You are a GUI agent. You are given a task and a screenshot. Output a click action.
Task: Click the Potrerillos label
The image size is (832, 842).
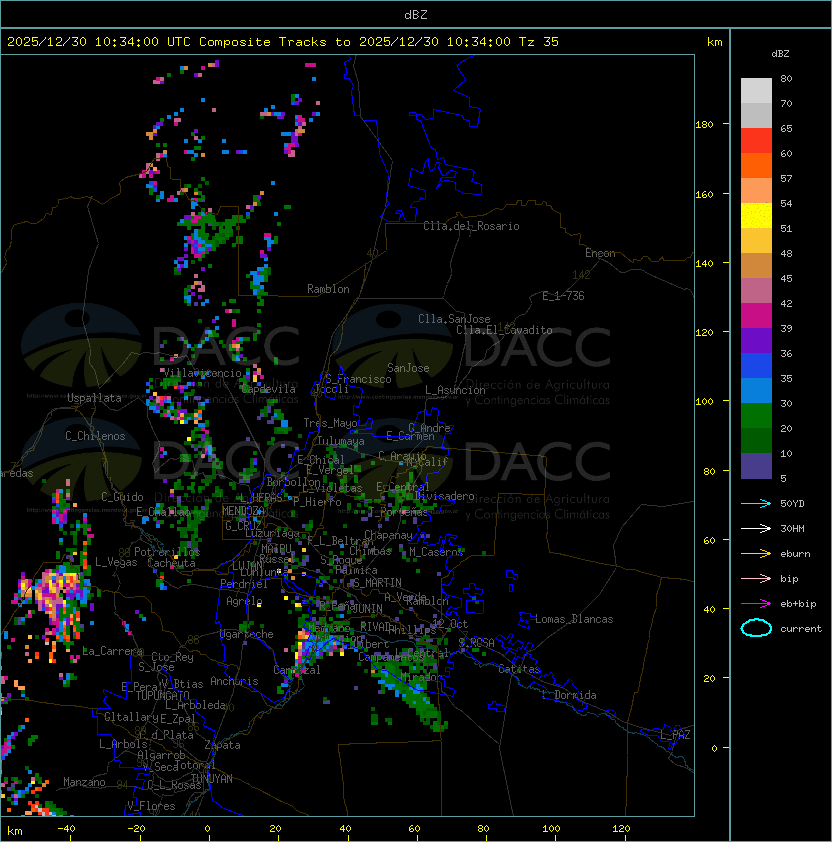[167, 552]
